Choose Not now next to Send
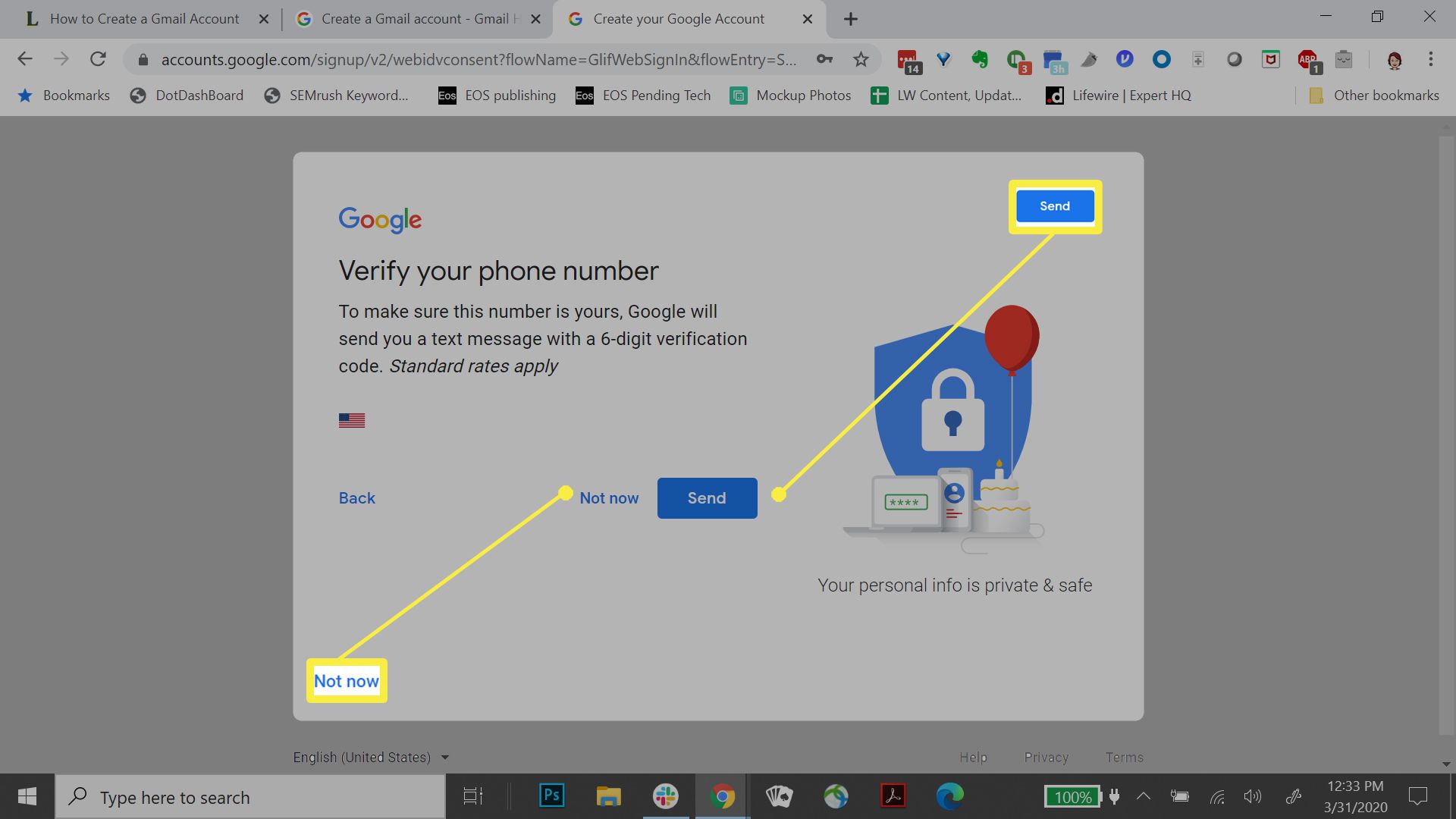 pyautogui.click(x=609, y=498)
